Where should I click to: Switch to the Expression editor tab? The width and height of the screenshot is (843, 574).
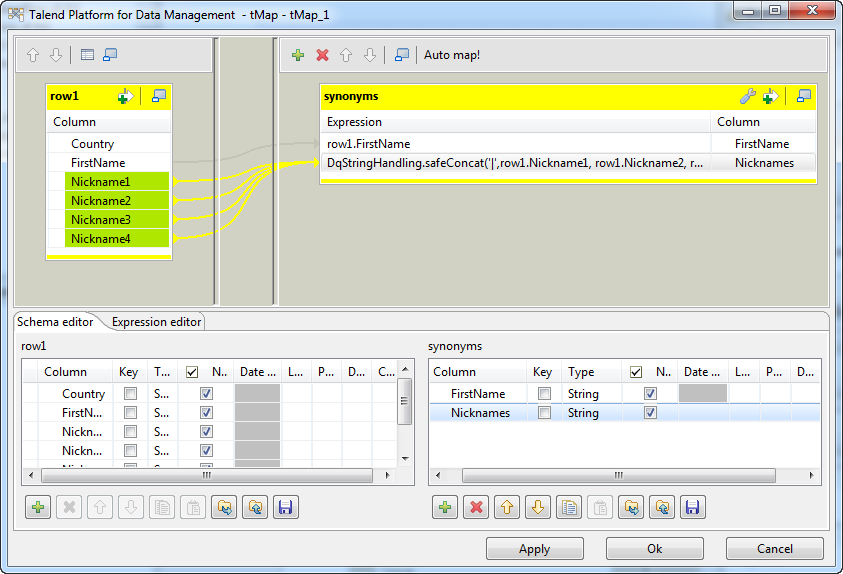point(156,322)
